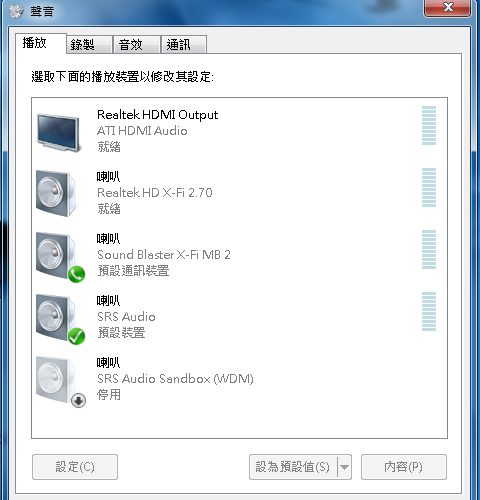The width and height of the screenshot is (480, 500).
Task: Click the green checkmark badge on SRS Audio
Action: coord(77,336)
